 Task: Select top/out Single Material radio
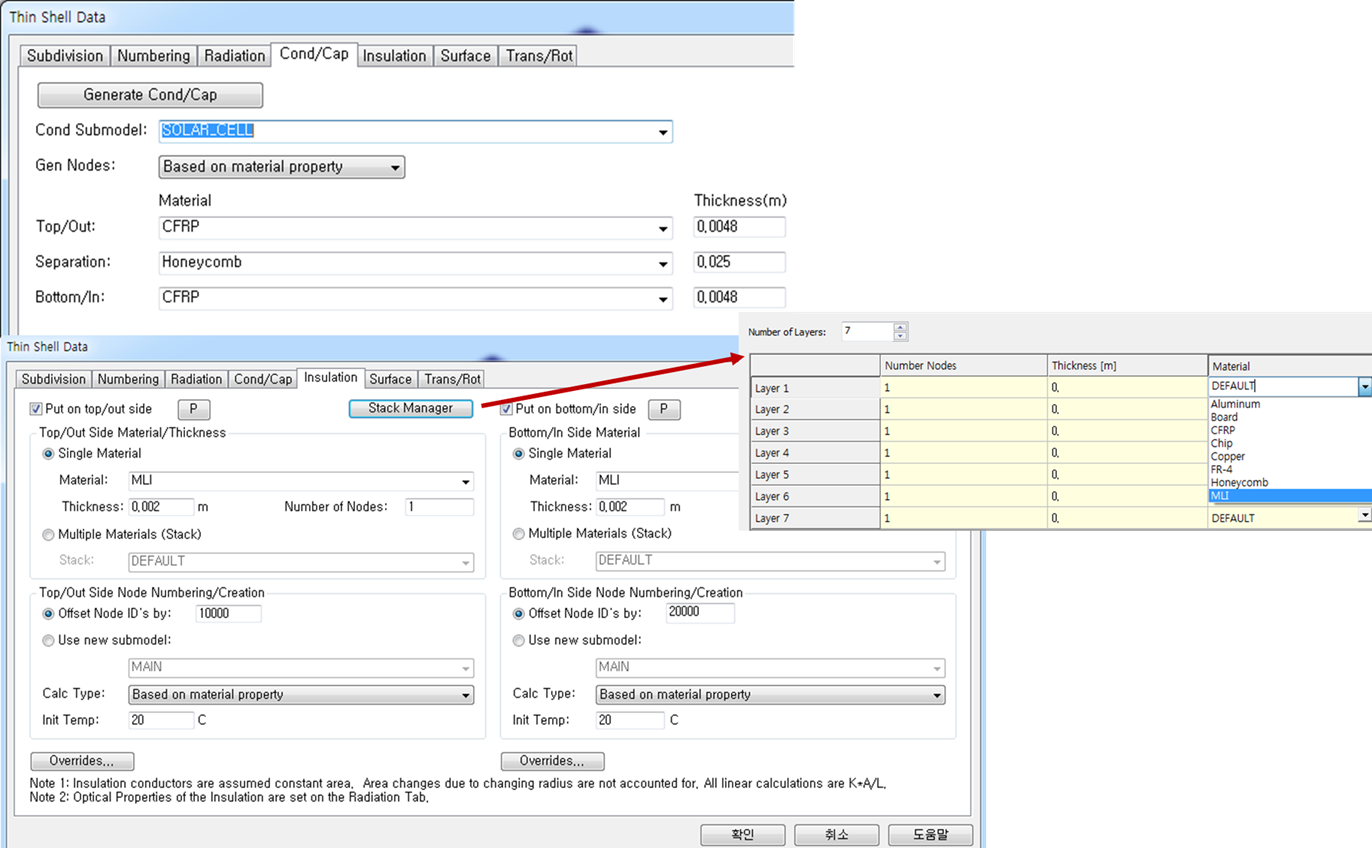click(49, 454)
